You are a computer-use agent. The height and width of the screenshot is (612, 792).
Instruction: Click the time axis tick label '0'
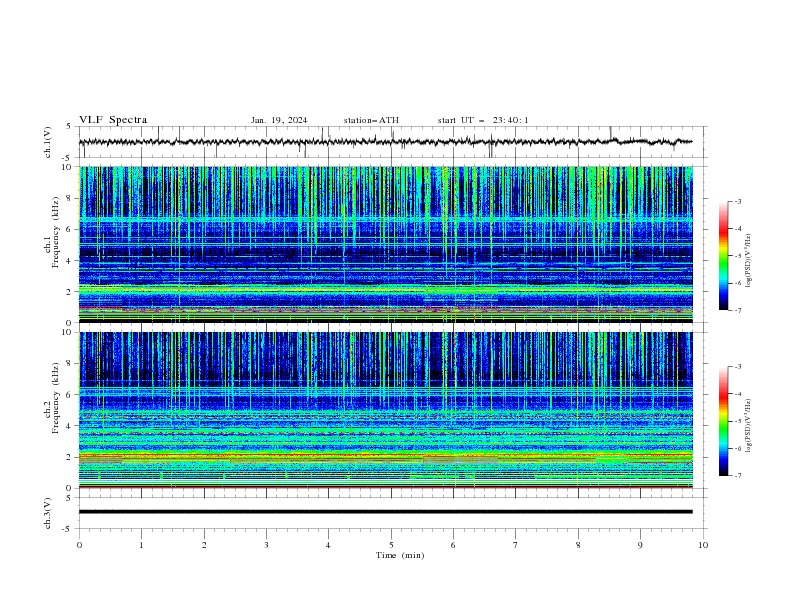79,545
